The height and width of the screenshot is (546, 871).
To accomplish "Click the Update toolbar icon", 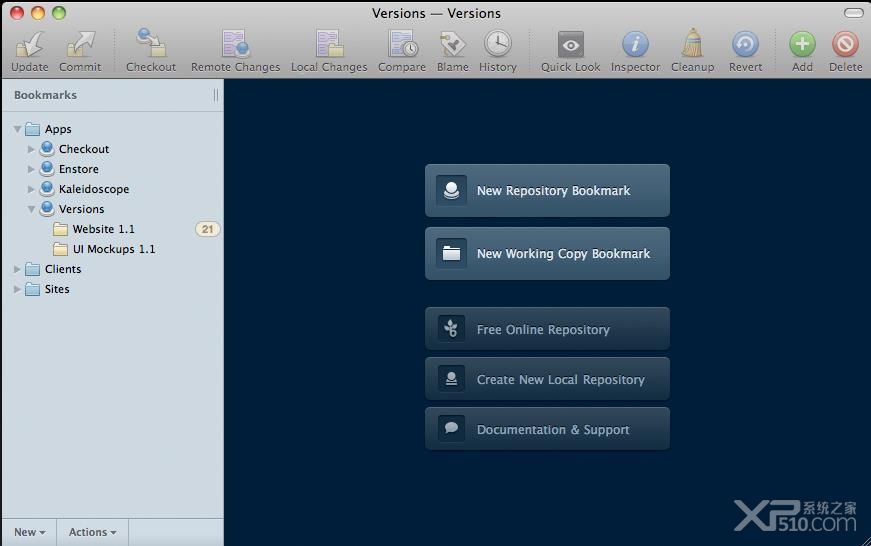I will tap(29, 44).
